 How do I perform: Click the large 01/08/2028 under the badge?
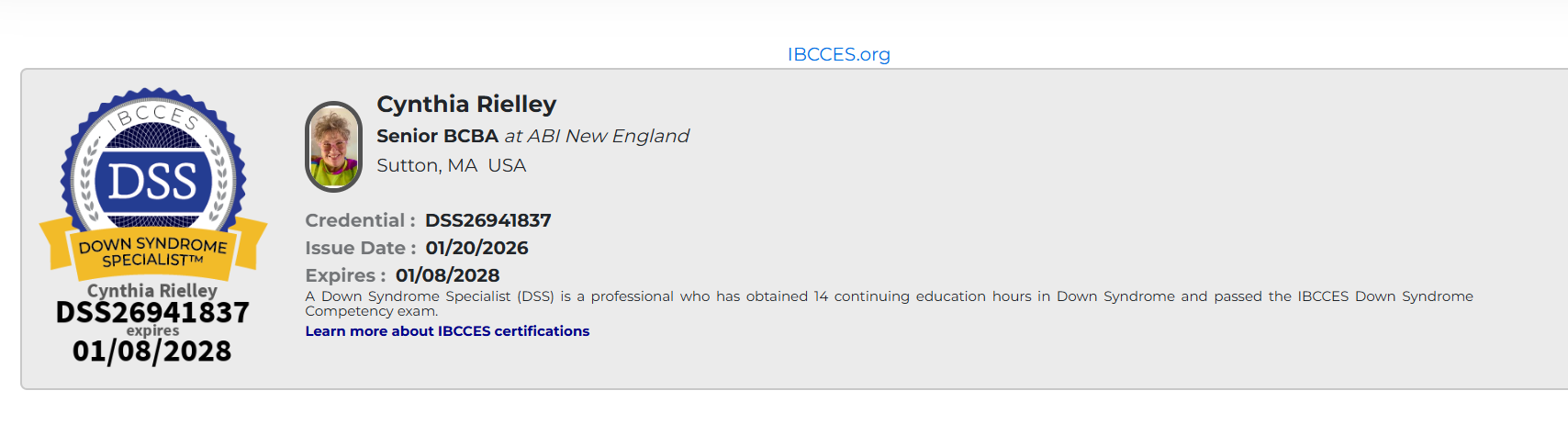tap(152, 351)
